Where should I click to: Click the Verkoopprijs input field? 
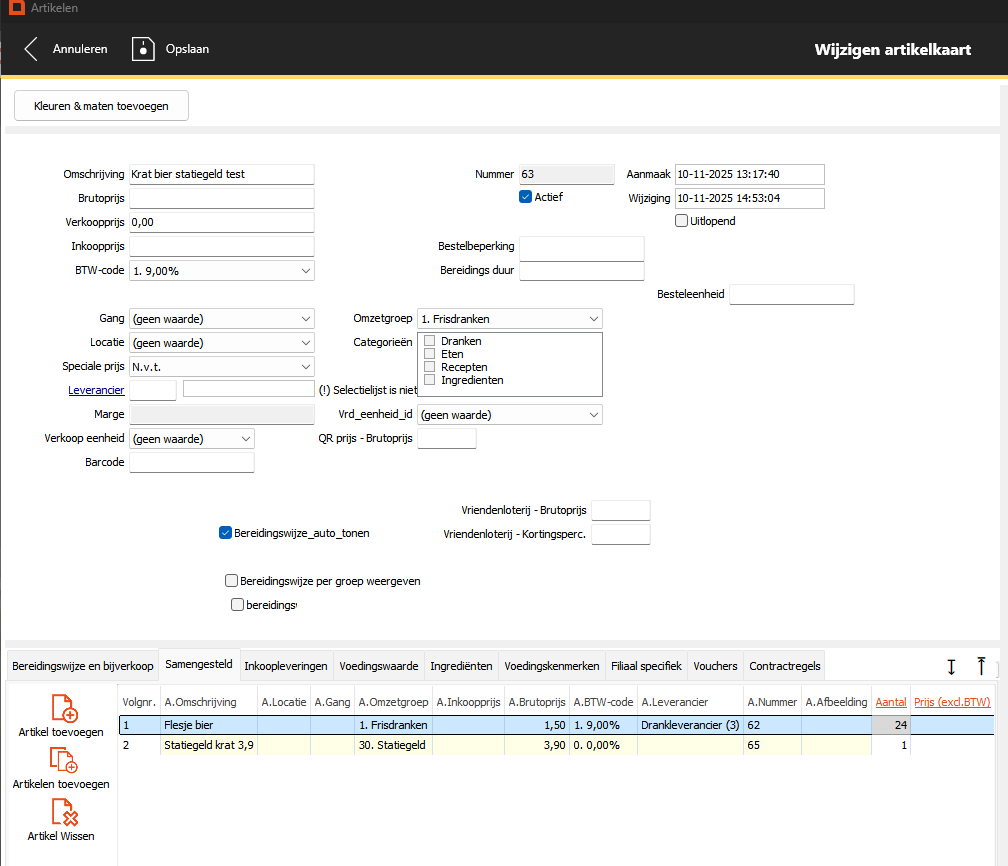(x=222, y=222)
